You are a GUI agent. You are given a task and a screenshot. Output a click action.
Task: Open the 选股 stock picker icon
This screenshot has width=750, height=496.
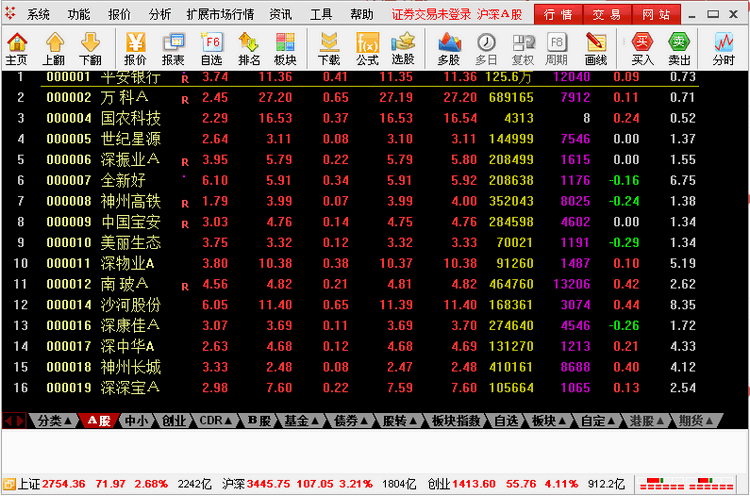(403, 48)
